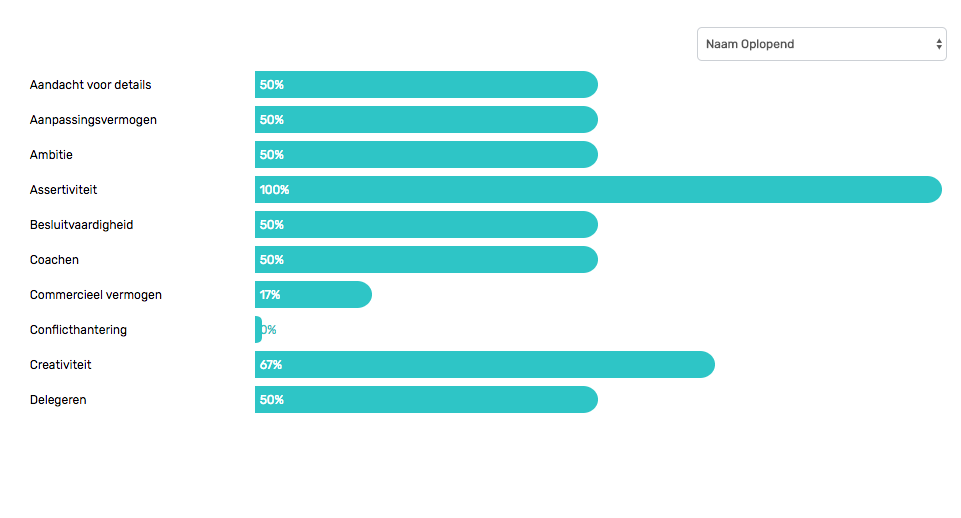Click the Creativiteit label text
This screenshot has height=518, width=961.
point(60,365)
